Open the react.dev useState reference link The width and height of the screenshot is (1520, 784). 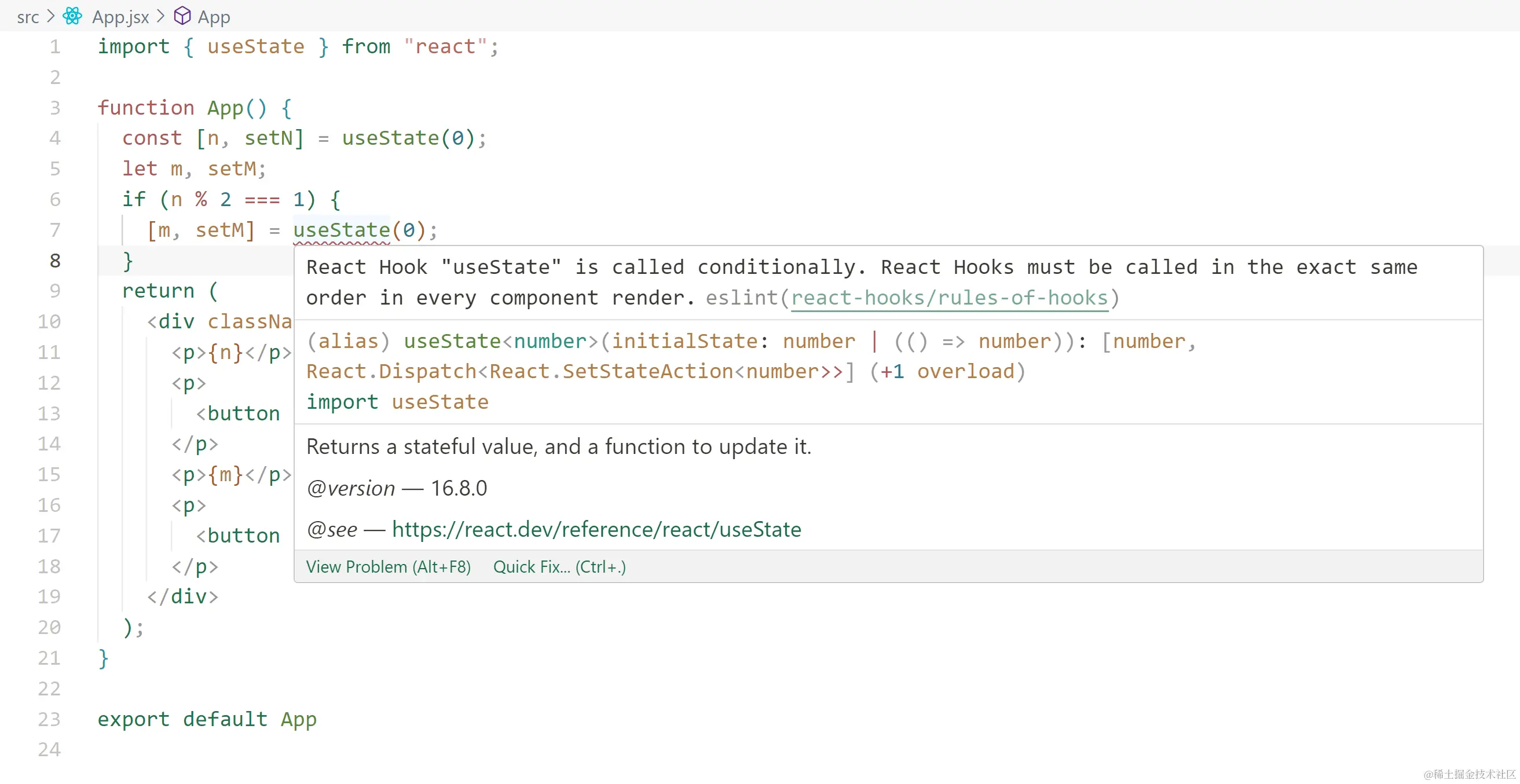point(596,529)
